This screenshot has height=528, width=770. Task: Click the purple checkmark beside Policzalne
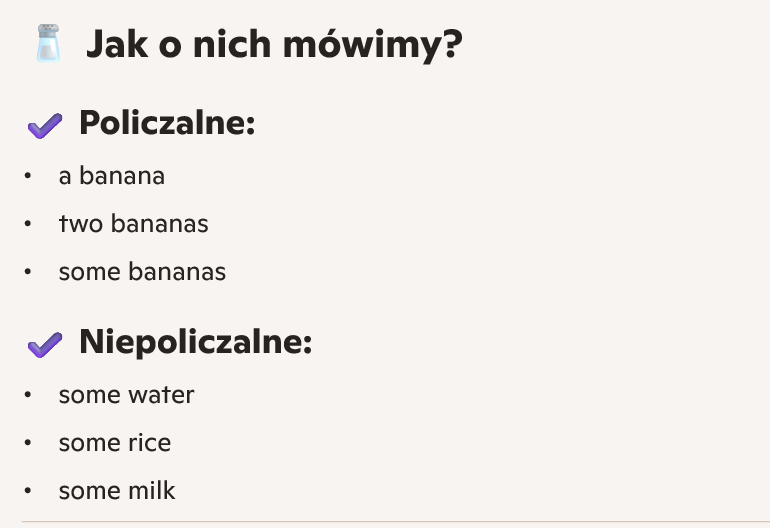pyautogui.click(x=45, y=125)
